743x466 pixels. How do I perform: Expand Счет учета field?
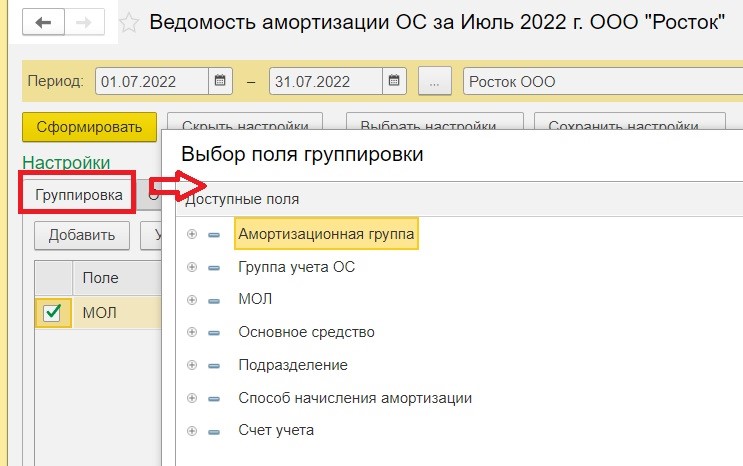(x=192, y=430)
